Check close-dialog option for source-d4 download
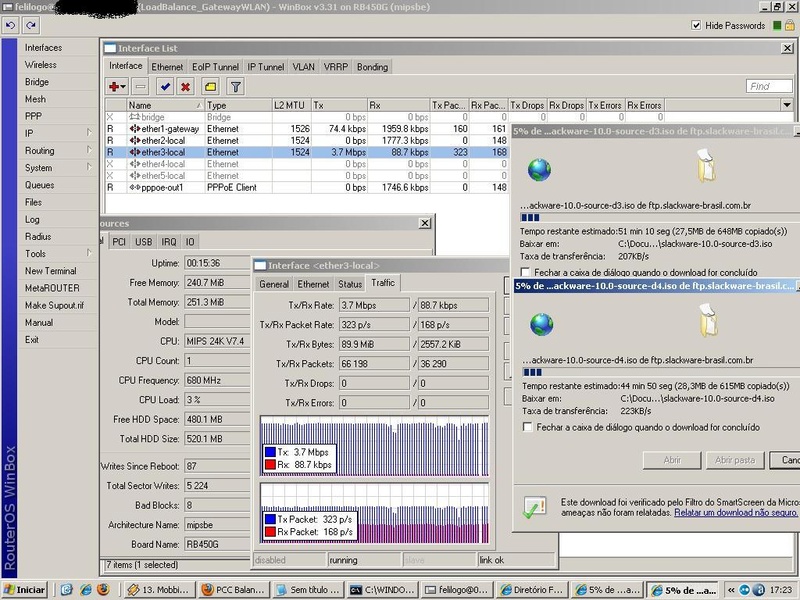The width and height of the screenshot is (800, 600). point(527,427)
